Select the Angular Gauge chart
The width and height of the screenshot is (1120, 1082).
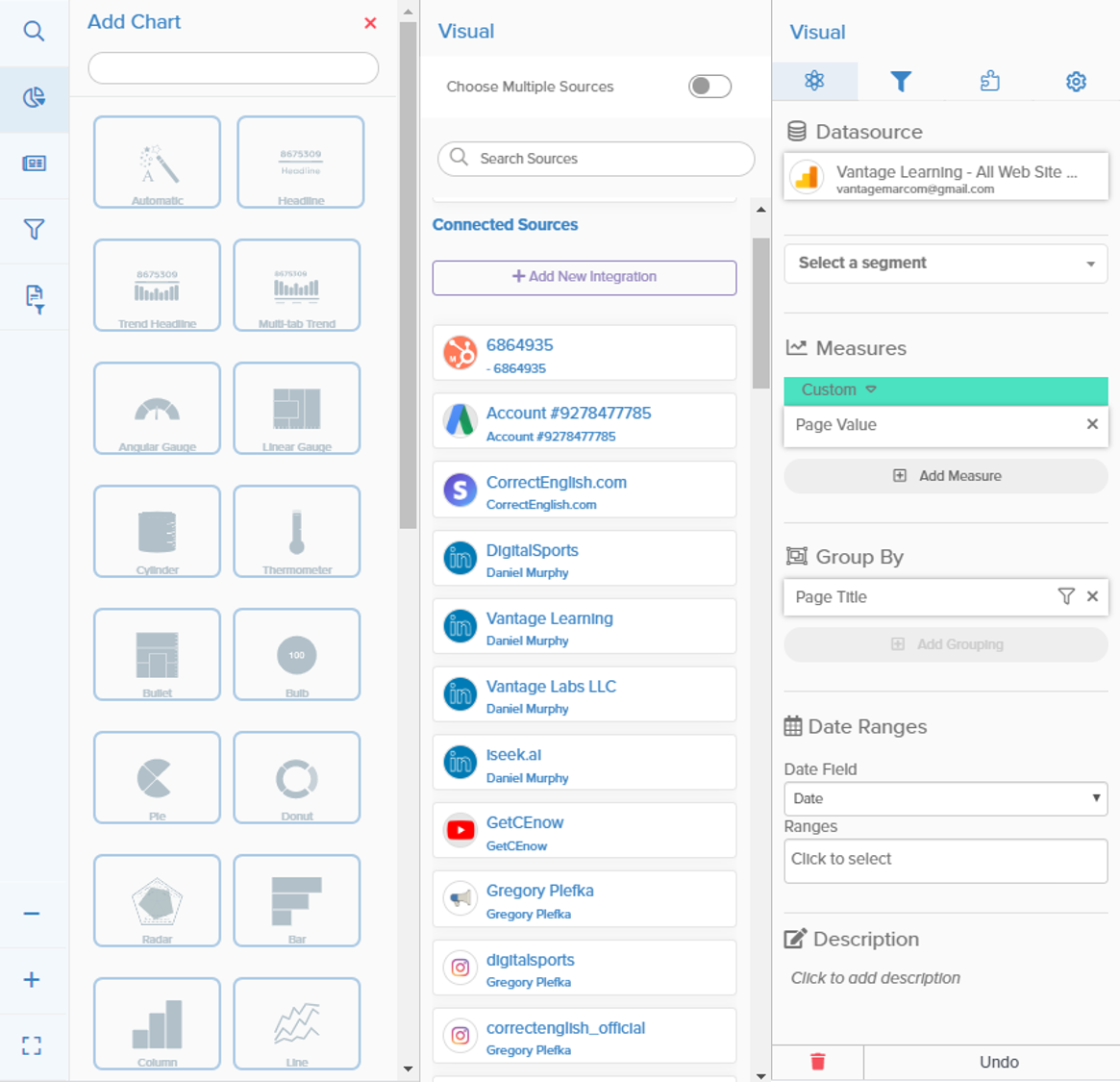157,409
